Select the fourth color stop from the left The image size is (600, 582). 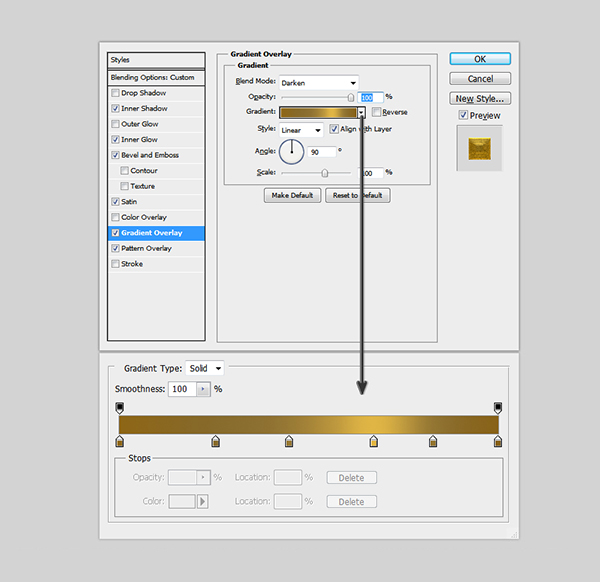click(374, 441)
